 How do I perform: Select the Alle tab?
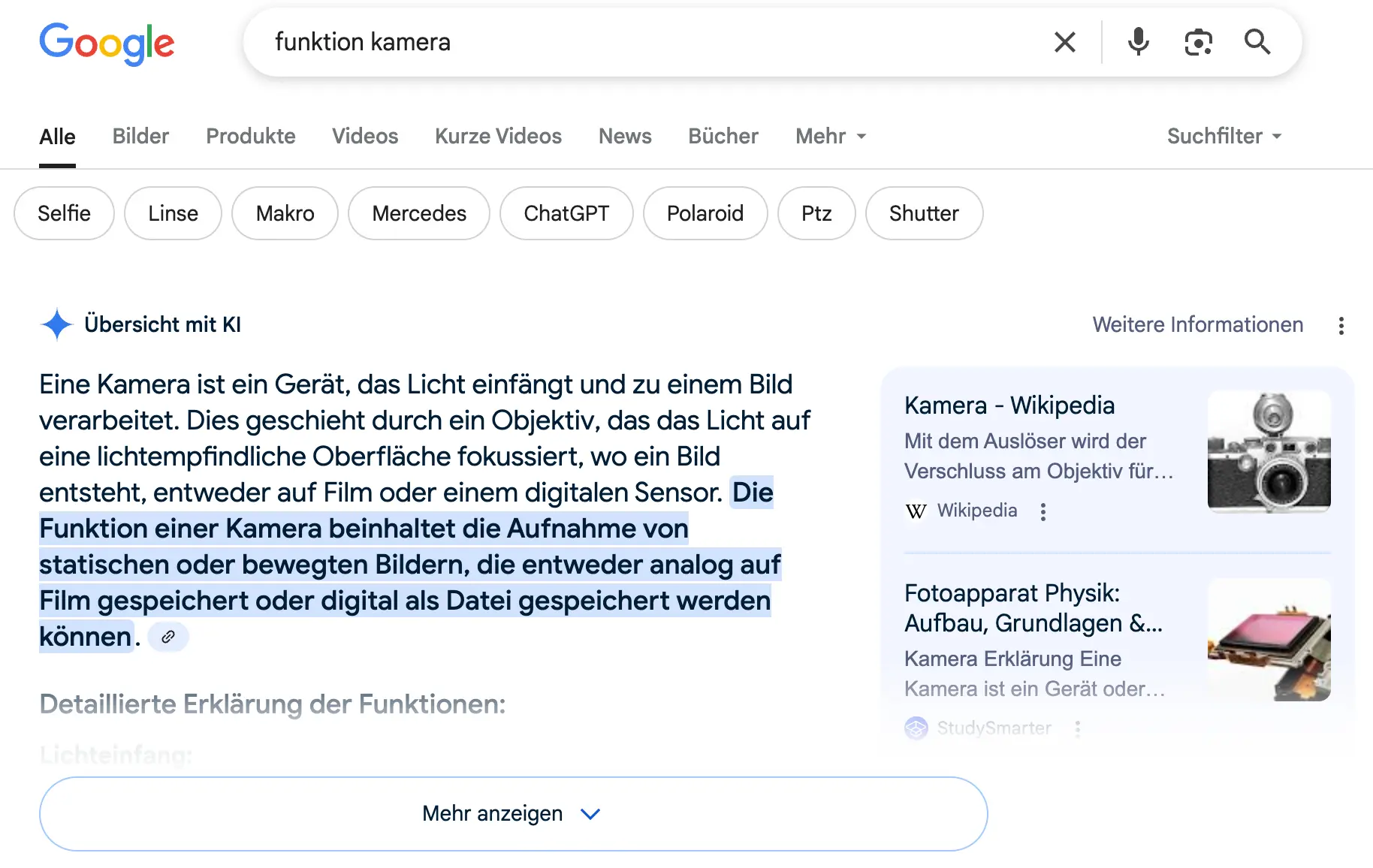(57, 137)
